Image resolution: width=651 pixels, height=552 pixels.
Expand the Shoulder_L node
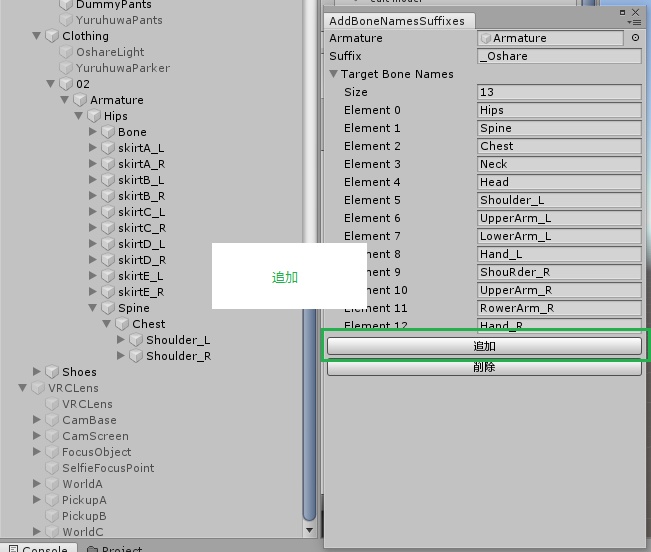coord(121,340)
